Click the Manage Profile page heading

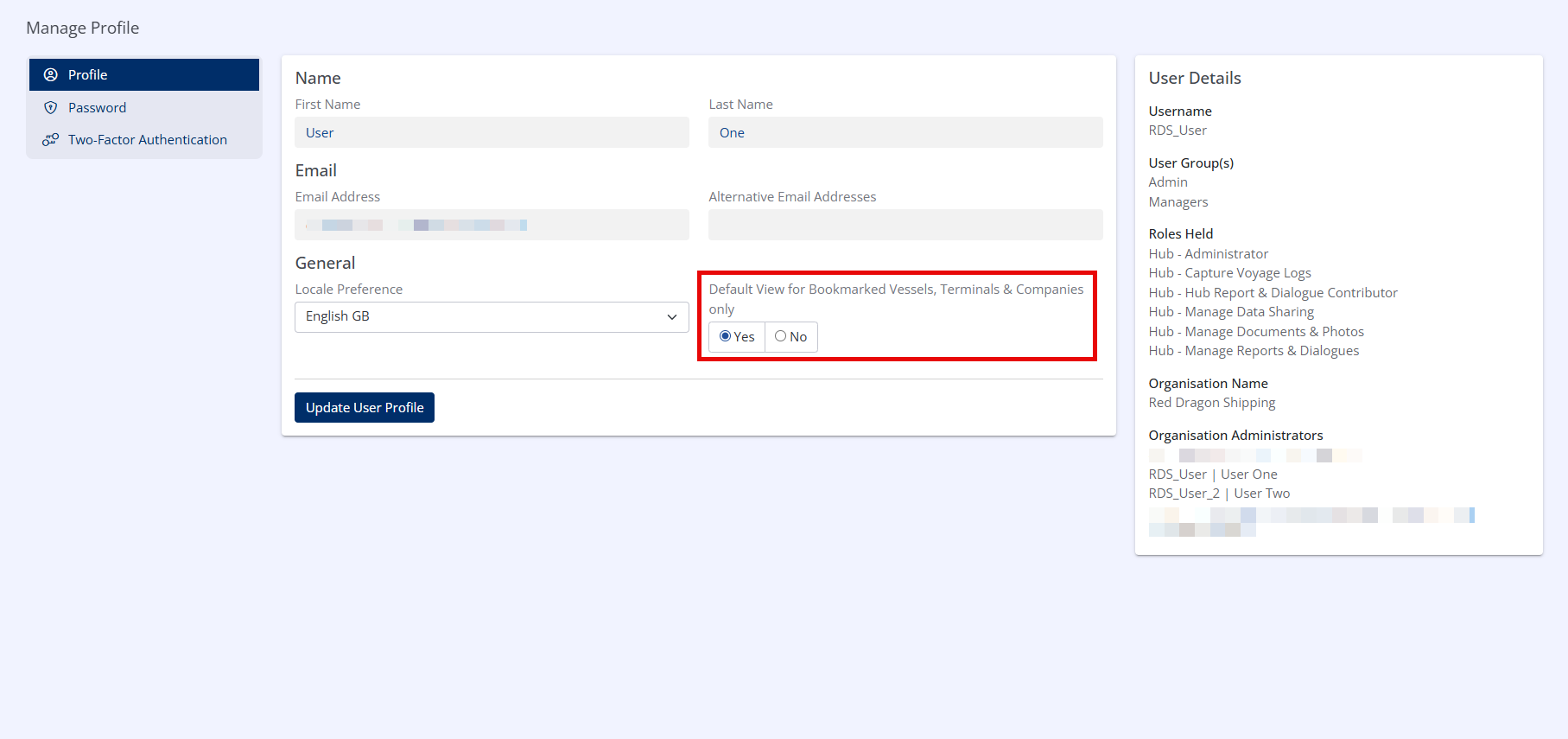pos(83,28)
